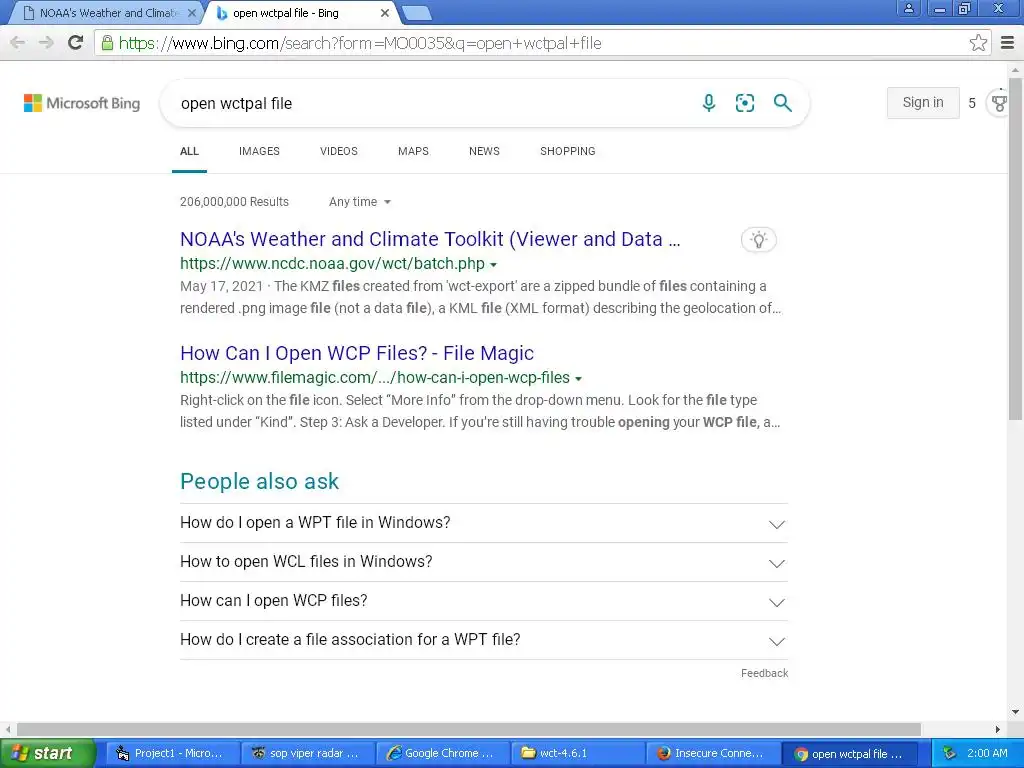Viewport: 1024px width, 768px height.
Task: Switch to MAPS results
Action: tap(413, 151)
